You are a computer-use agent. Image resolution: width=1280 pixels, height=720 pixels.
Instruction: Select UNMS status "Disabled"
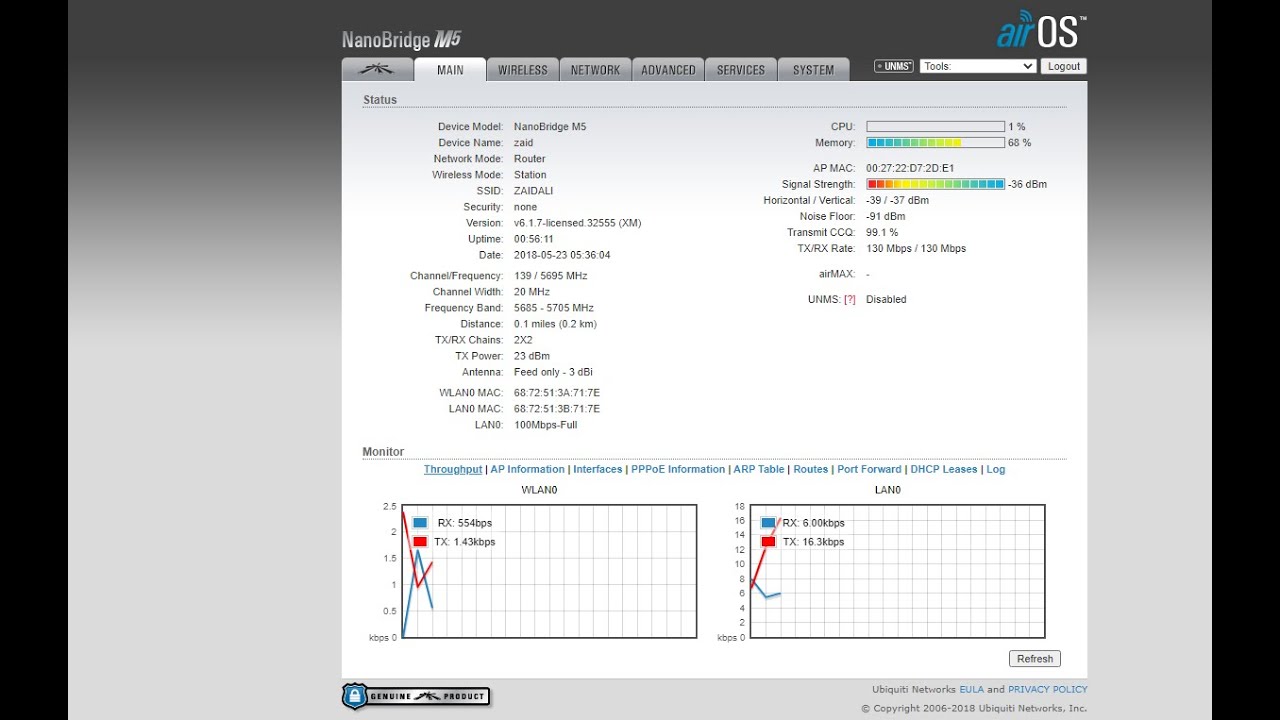click(x=886, y=299)
